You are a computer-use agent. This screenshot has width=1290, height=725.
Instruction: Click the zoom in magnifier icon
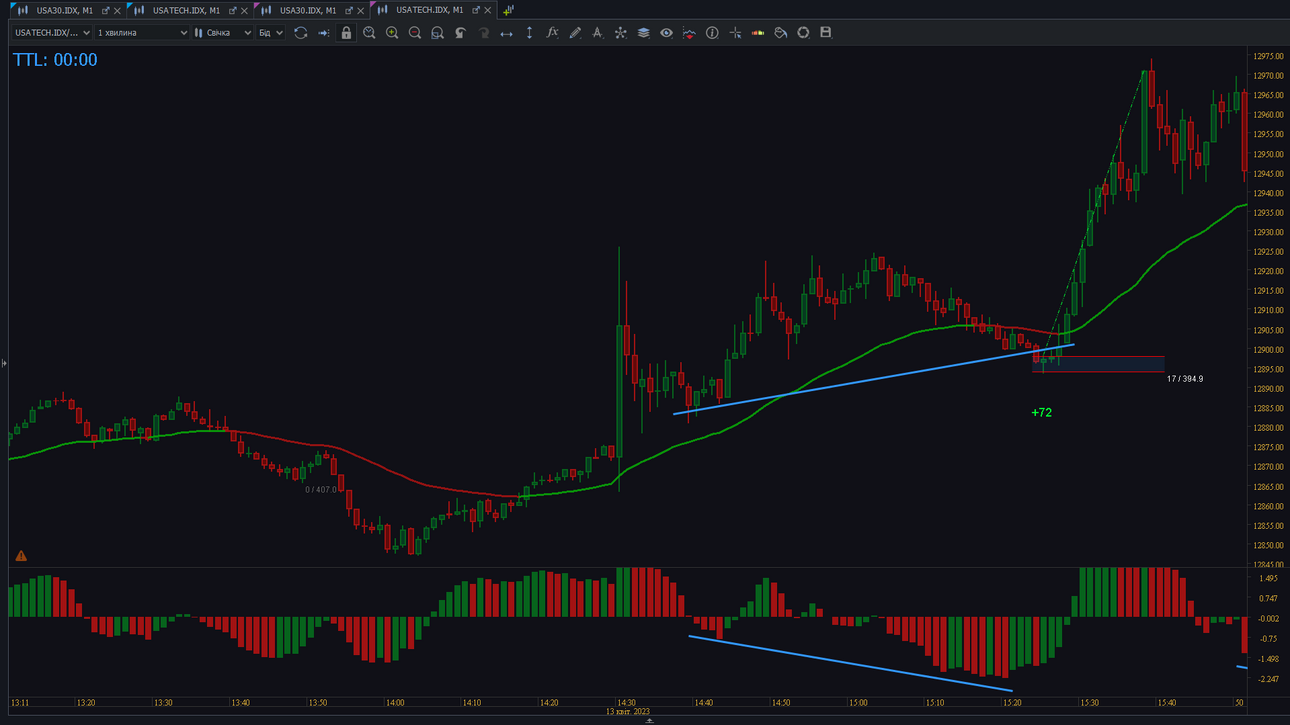(x=392, y=33)
